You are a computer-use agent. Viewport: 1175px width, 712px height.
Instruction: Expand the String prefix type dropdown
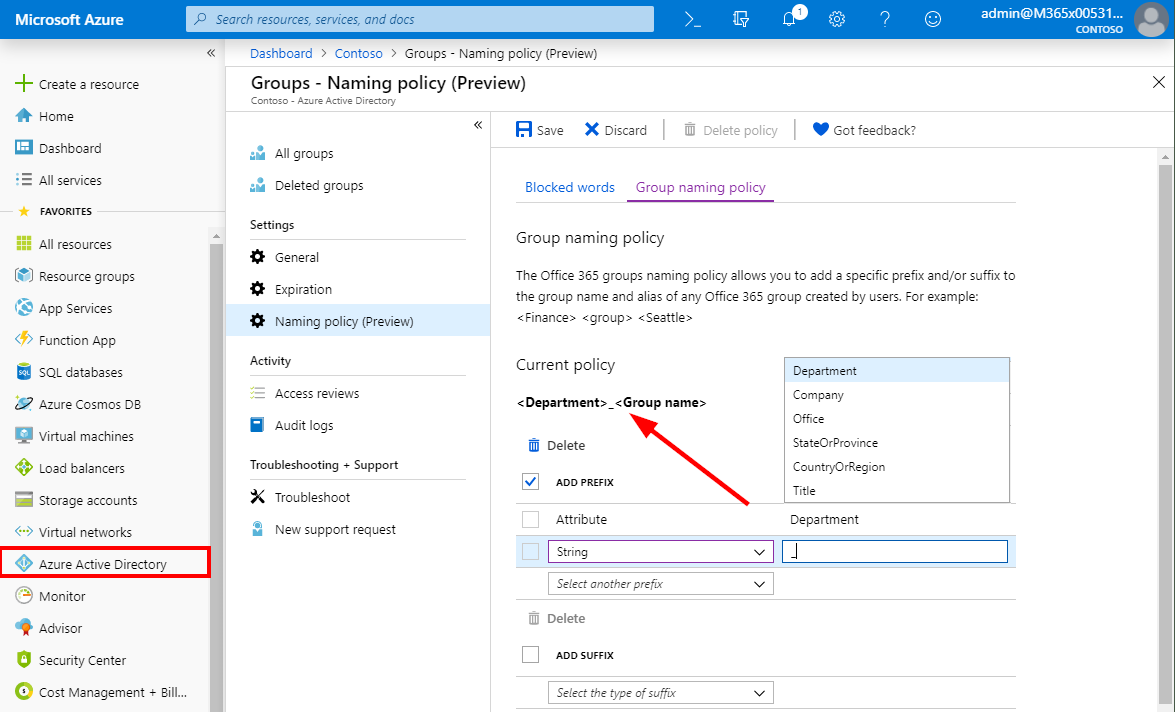point(660,552)
